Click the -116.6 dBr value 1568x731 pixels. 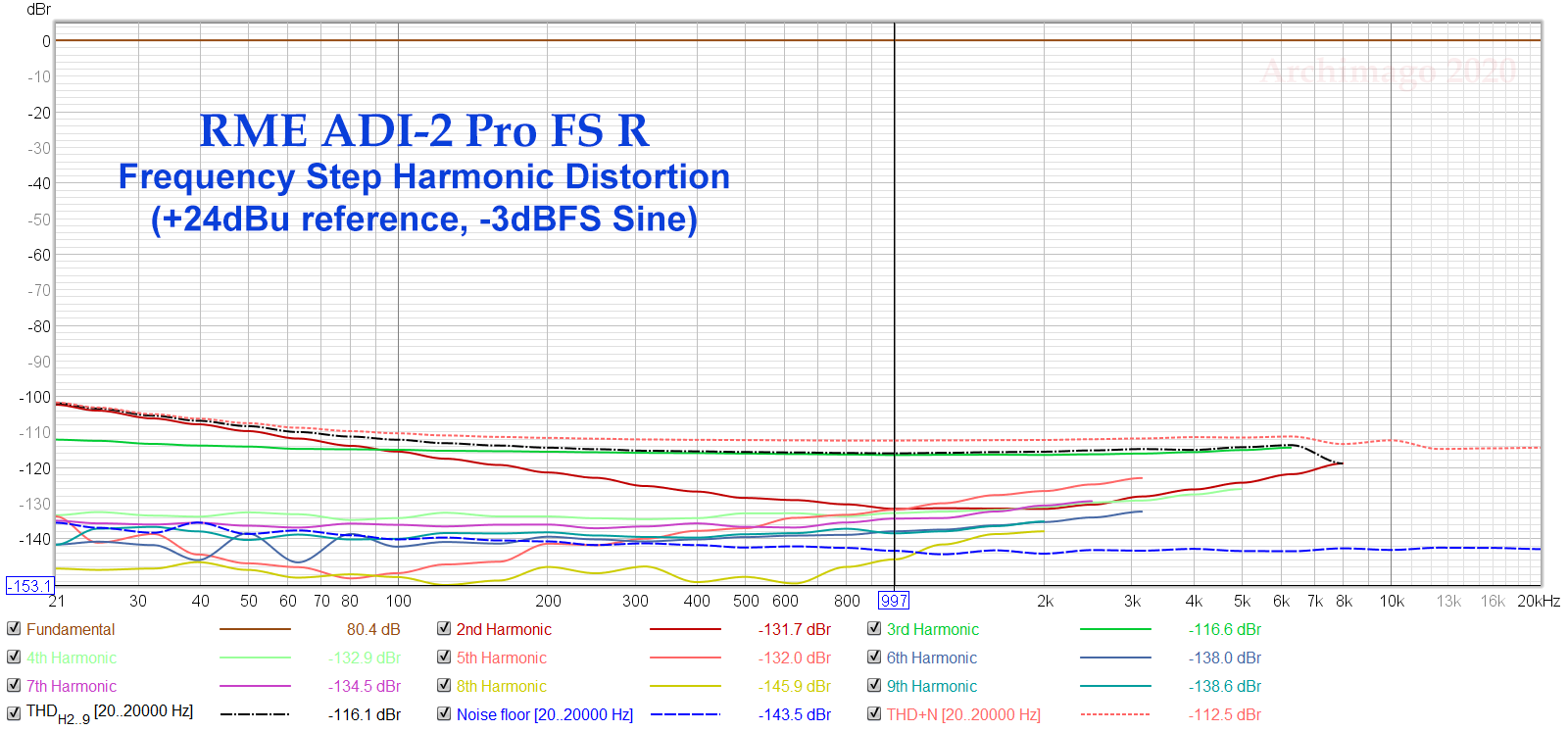[x=1225, y=629]
